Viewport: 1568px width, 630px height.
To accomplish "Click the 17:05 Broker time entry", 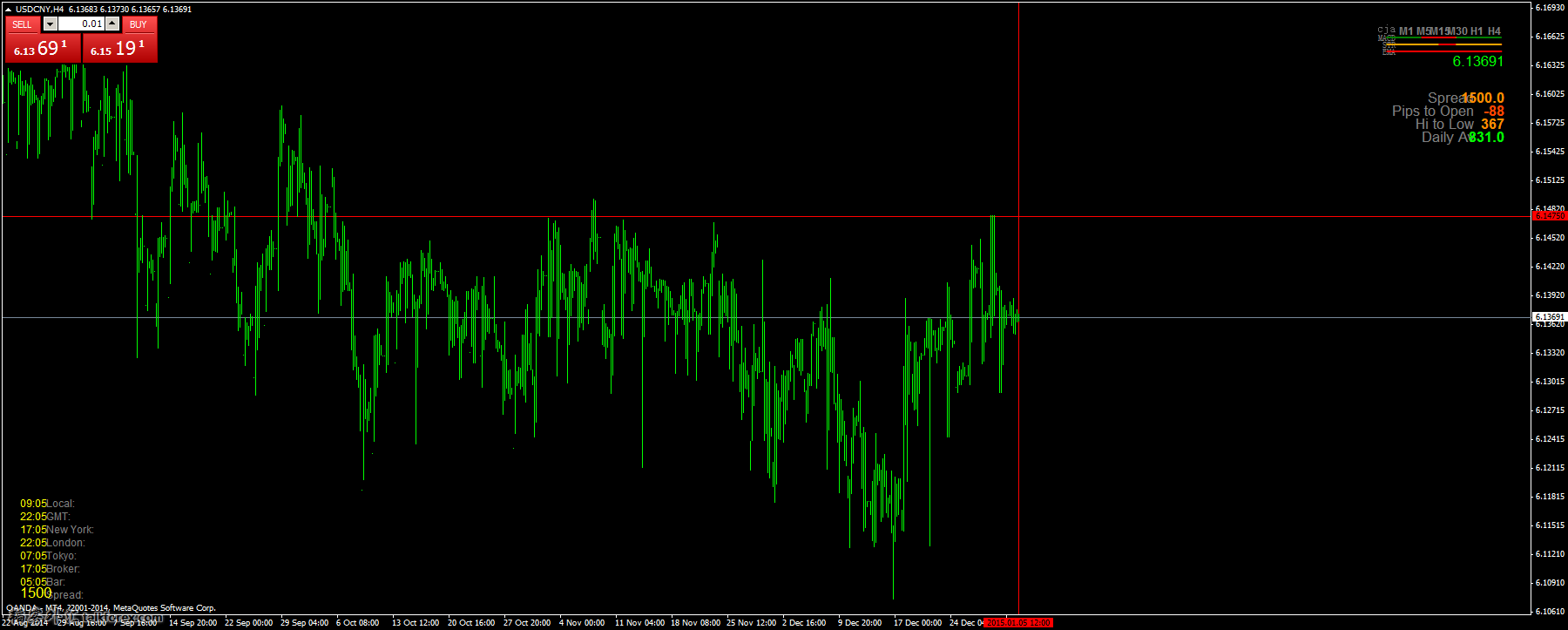I will [50, 569].
